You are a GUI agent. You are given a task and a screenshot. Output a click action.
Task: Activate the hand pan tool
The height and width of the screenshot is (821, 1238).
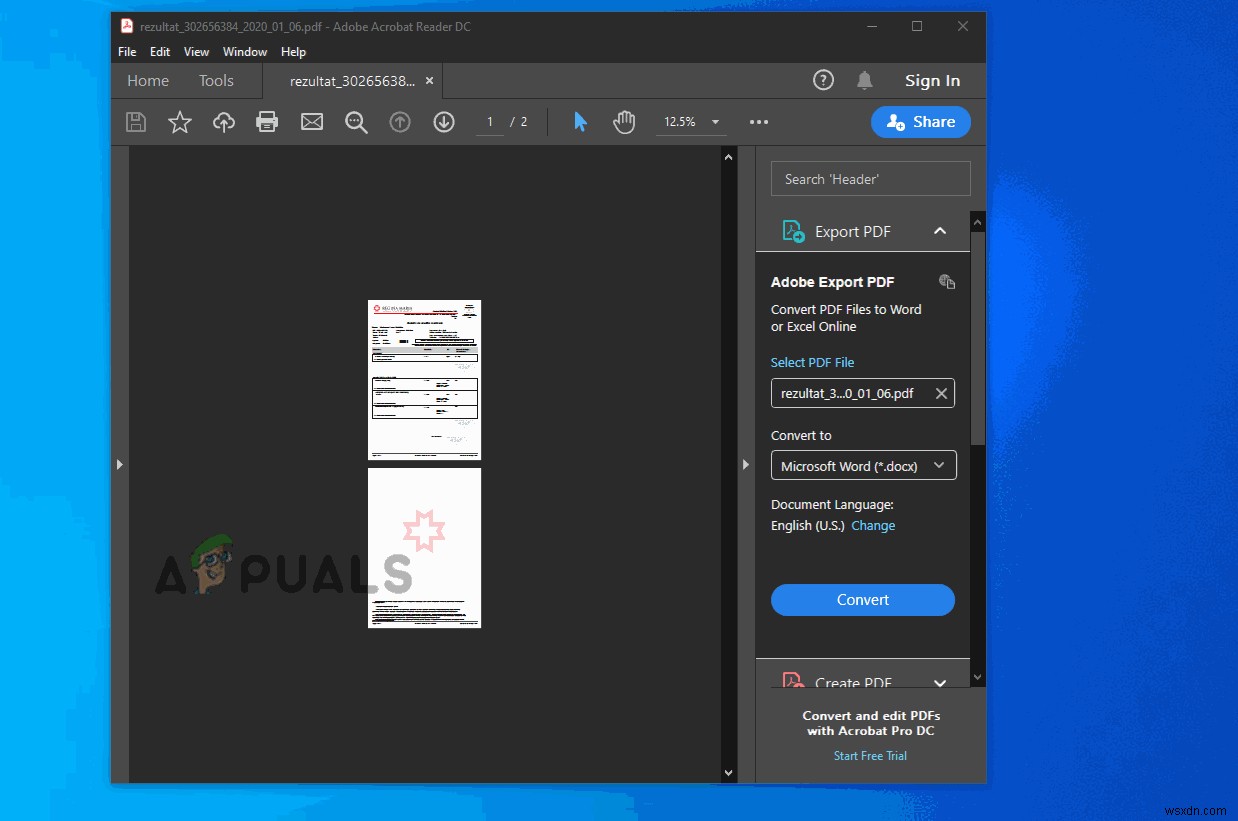pyautogui.click(x=624, y=121)
